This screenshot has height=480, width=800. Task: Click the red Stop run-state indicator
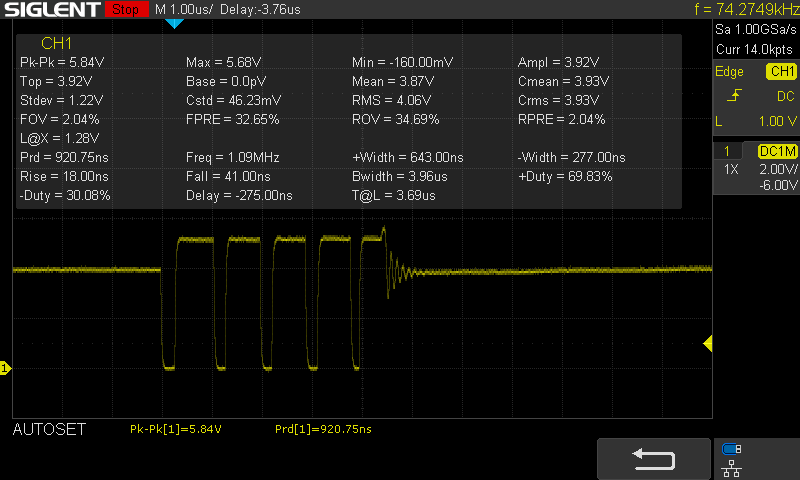click(127, 9)
